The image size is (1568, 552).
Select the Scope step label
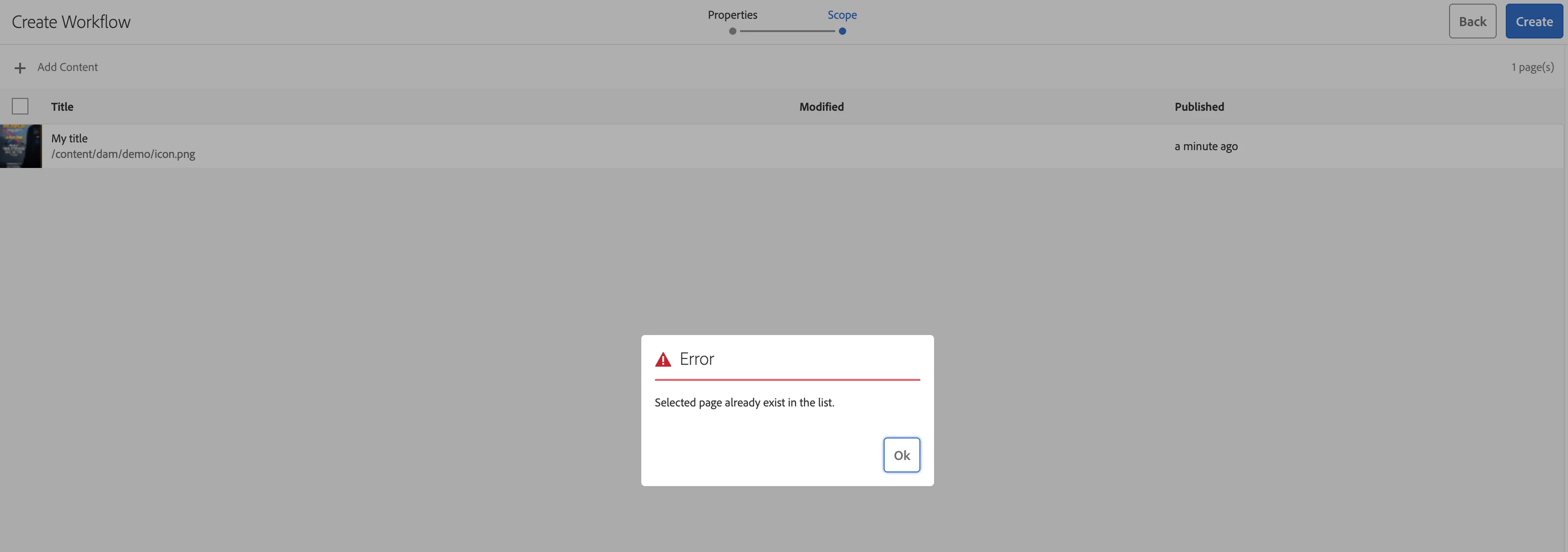(x=842, y=15)
